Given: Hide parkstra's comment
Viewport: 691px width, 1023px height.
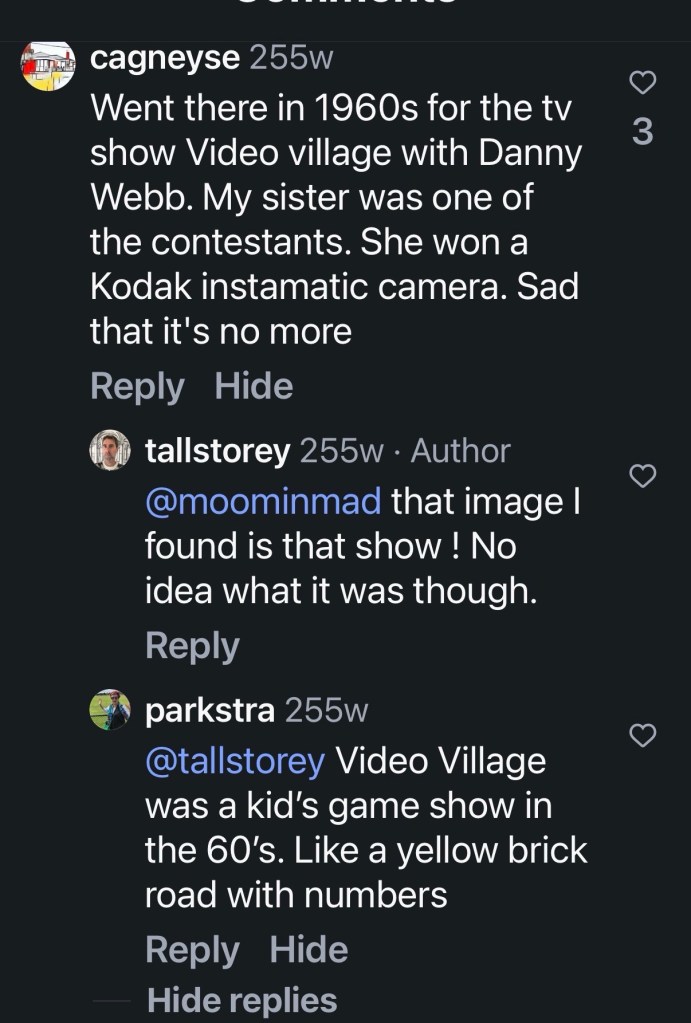Looking at the screenshot, I should (x=309, y=949).
